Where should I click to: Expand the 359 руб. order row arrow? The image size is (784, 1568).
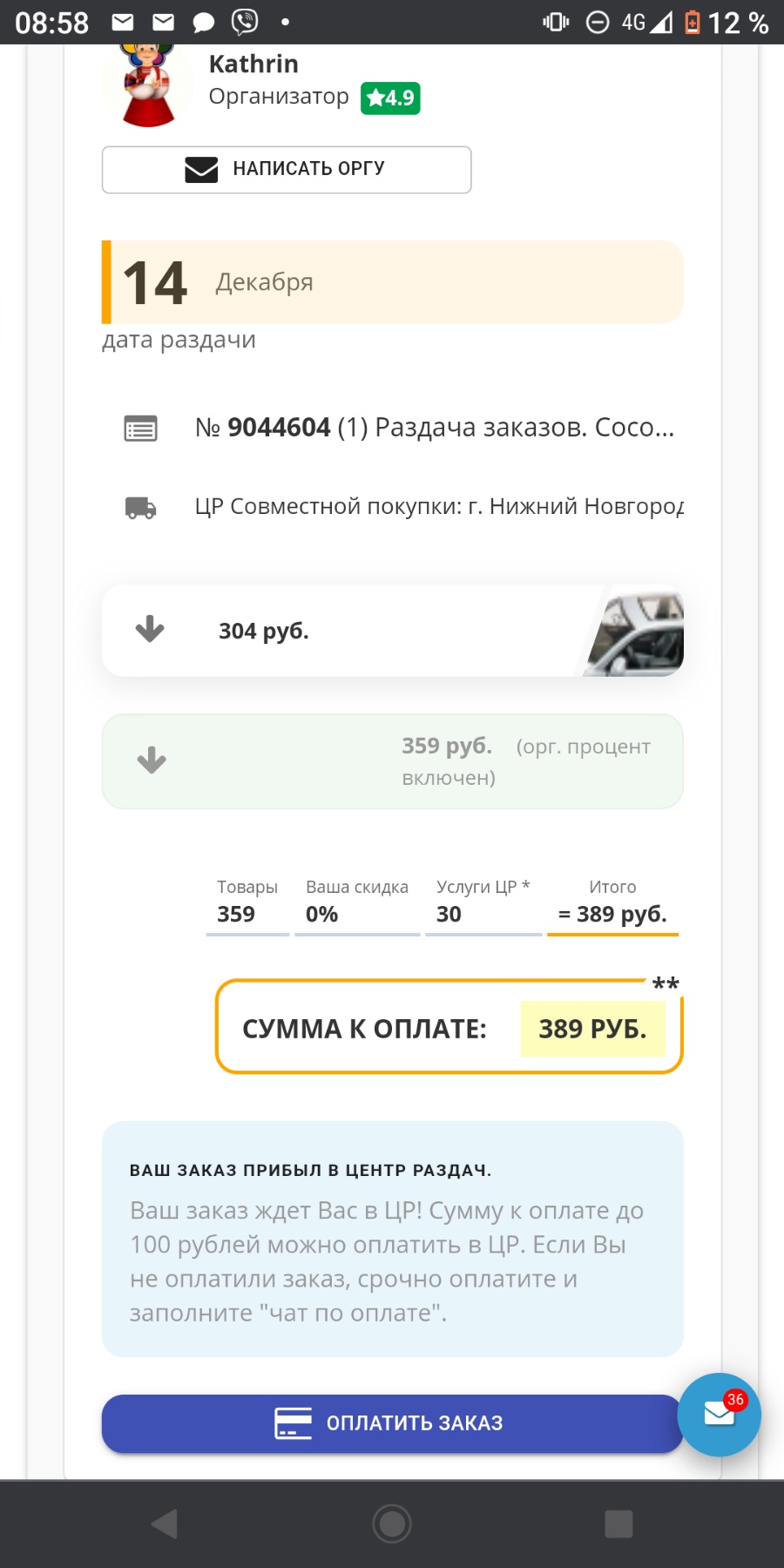point(152,760)
